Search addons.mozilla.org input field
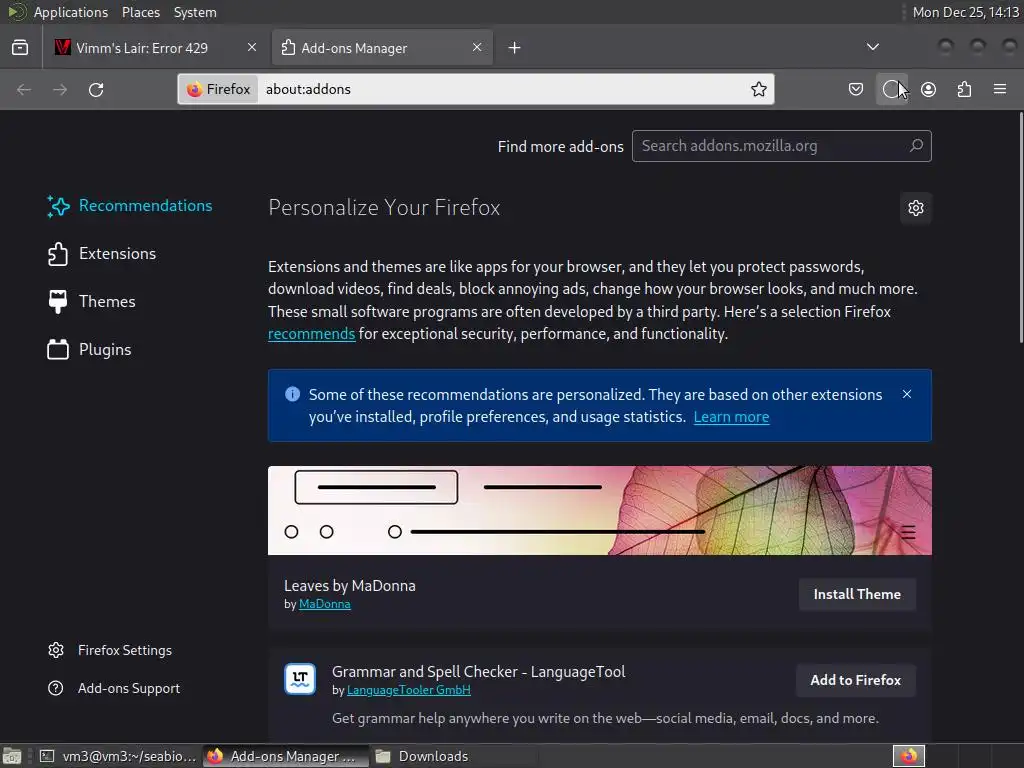The image size is (1024, 768). pyautogui.click(x=782, y=146)
